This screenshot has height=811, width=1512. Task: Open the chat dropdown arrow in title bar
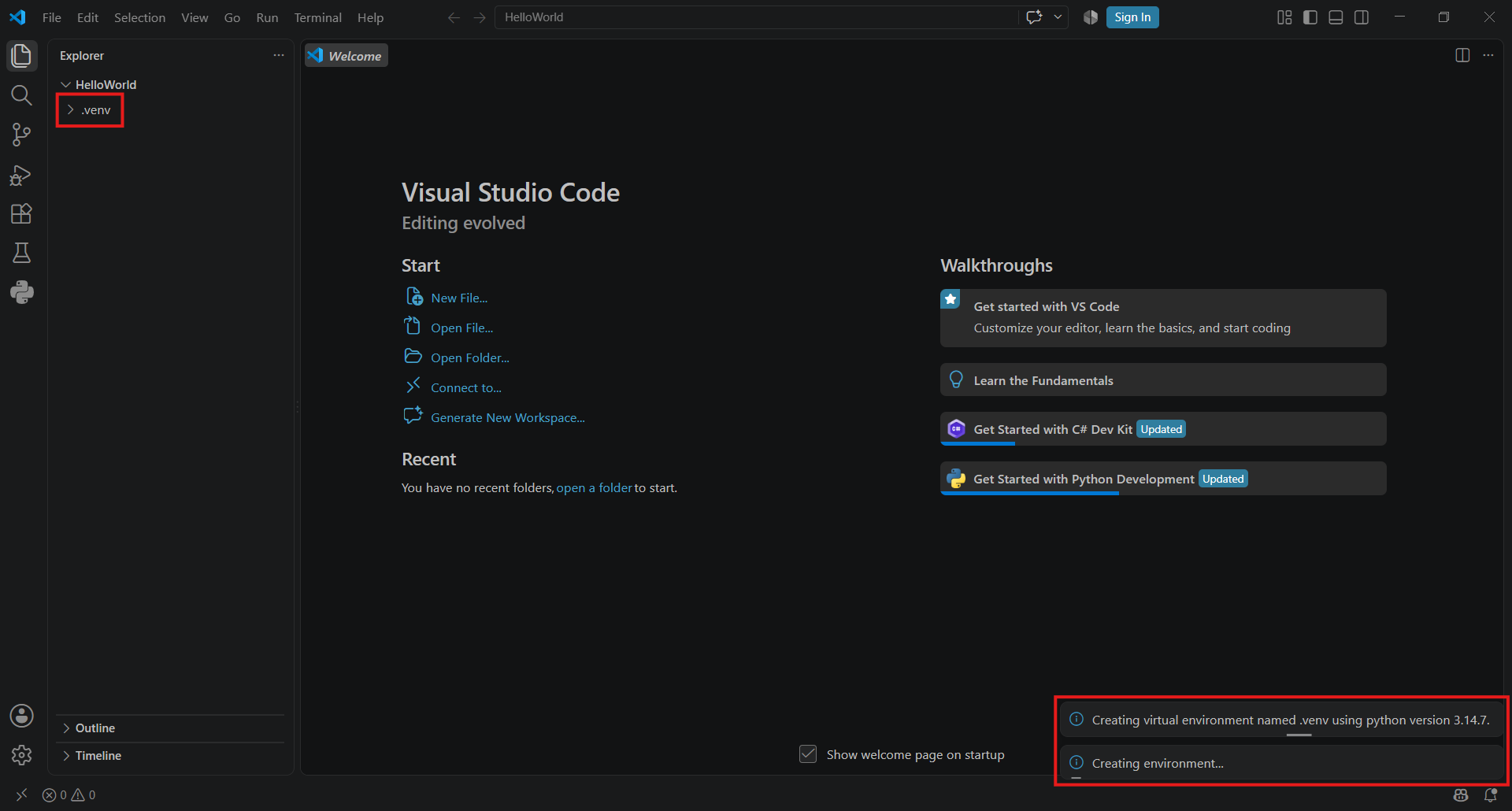1058,17
